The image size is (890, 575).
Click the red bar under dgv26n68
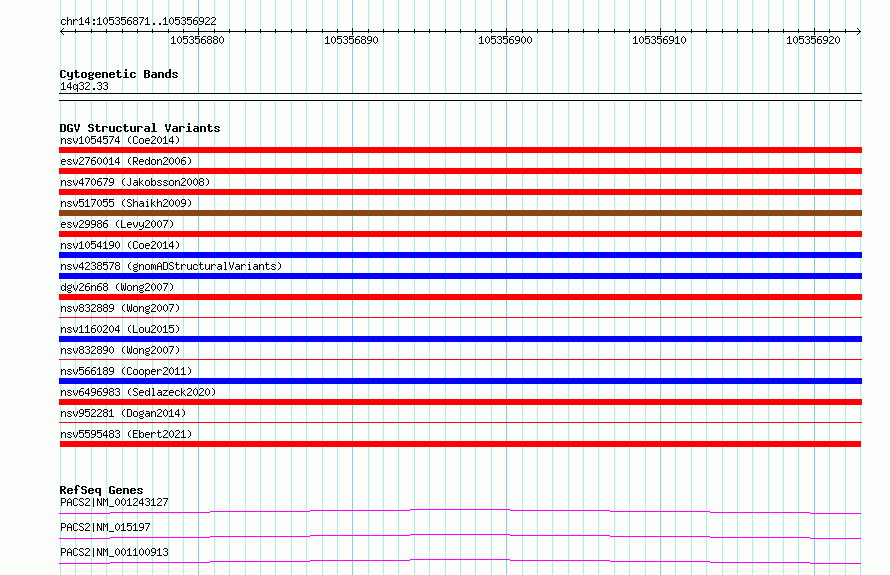(460, 297)
